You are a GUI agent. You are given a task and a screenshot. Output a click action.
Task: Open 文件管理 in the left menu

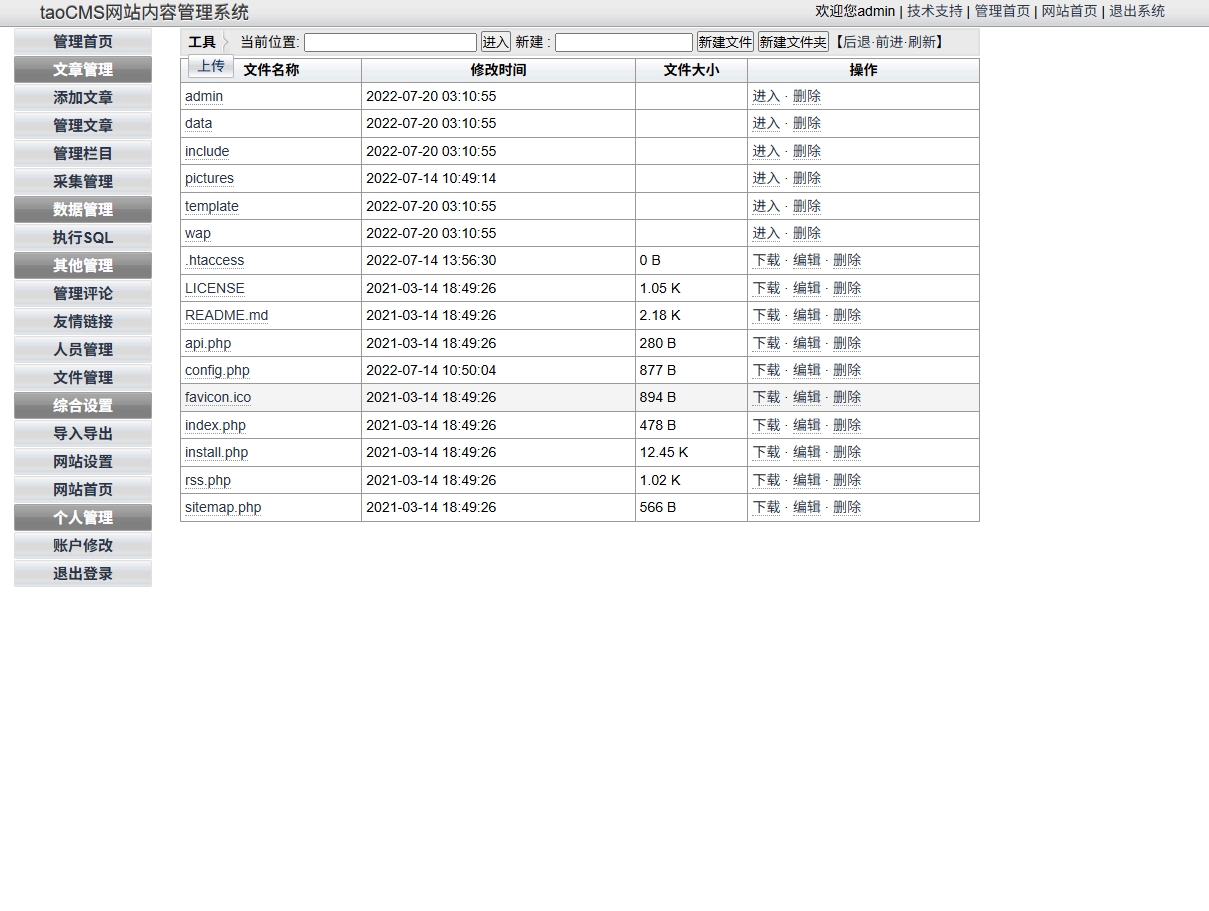tap(83, 378)
